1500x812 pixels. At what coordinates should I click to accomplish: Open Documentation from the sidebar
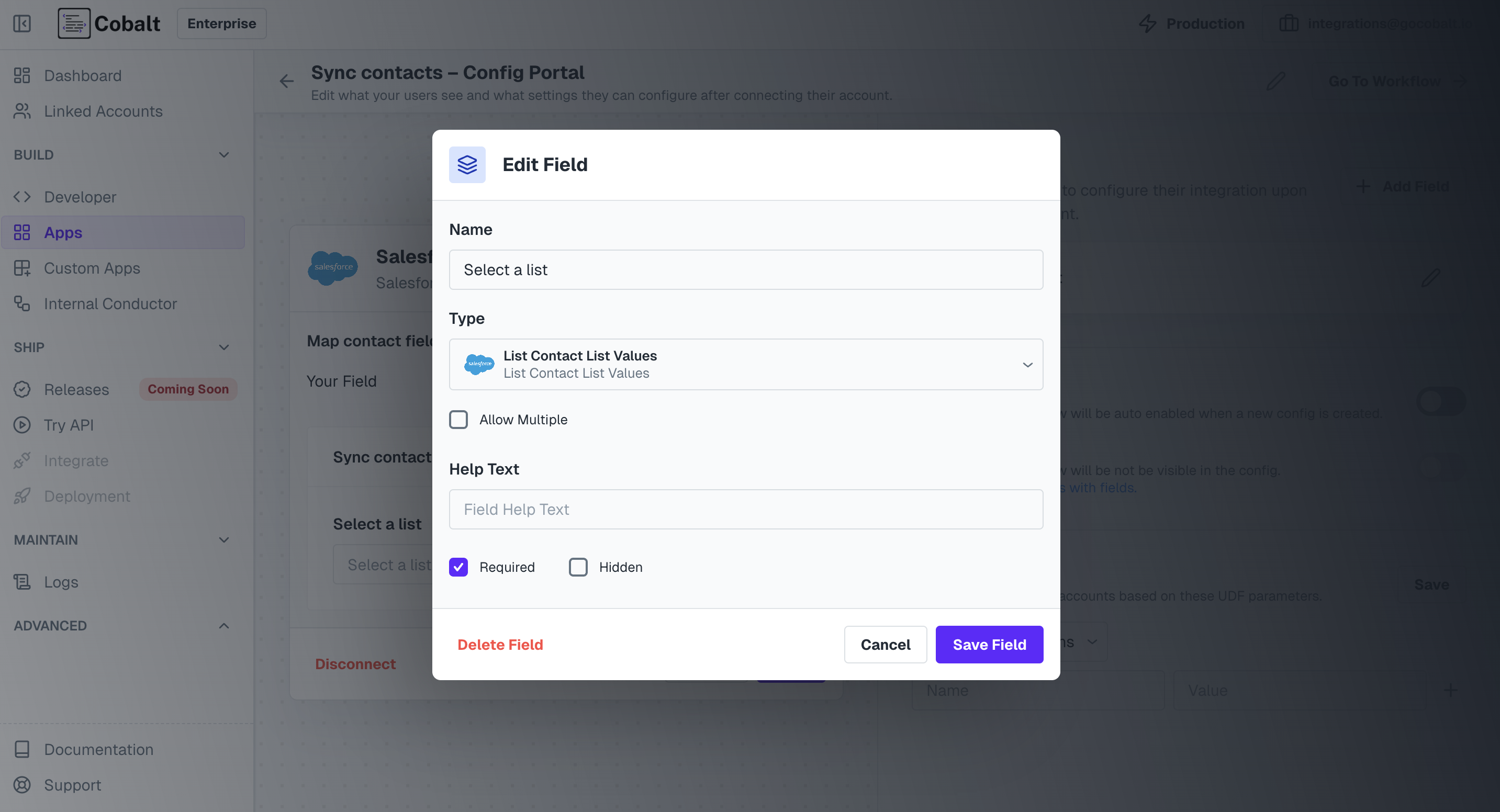(x=98, y=749)
